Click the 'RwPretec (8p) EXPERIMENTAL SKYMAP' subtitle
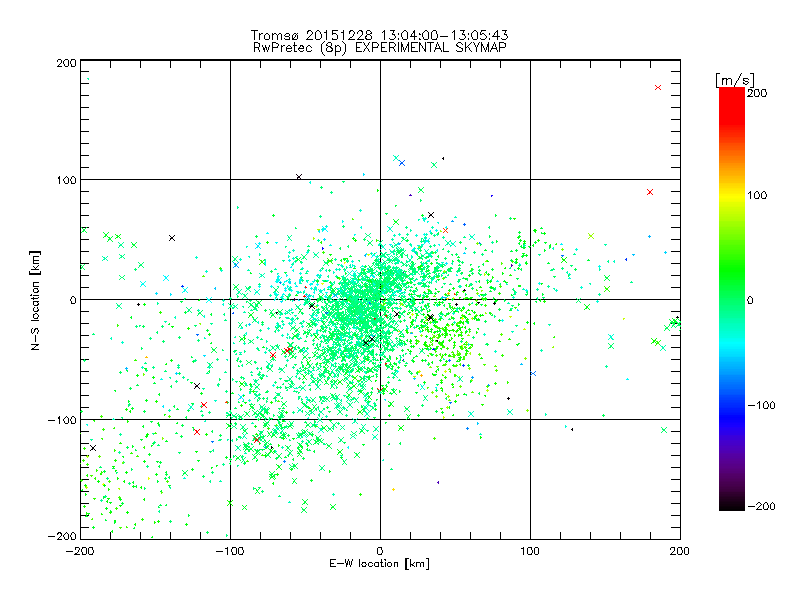Screen dimensions: 800x600 (x=379, y=47)
